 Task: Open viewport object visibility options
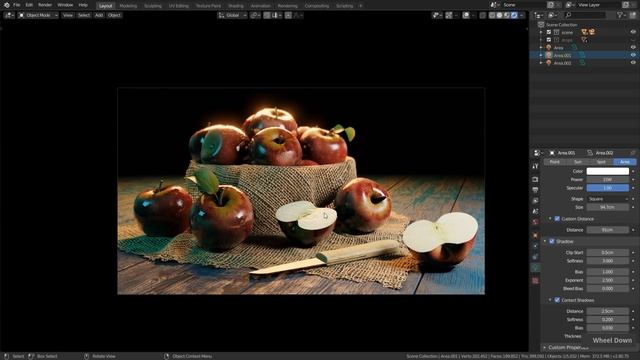click(x=437, y=15)
